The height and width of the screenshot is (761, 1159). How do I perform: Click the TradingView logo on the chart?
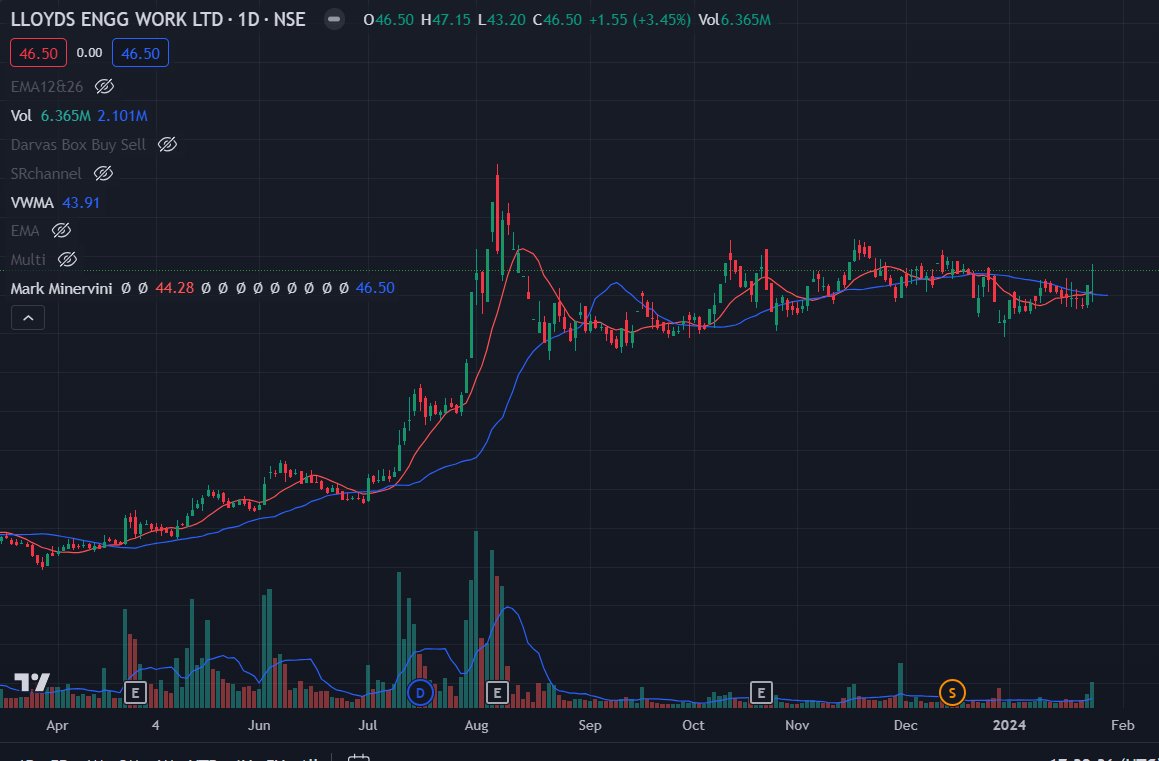[32, 682]
